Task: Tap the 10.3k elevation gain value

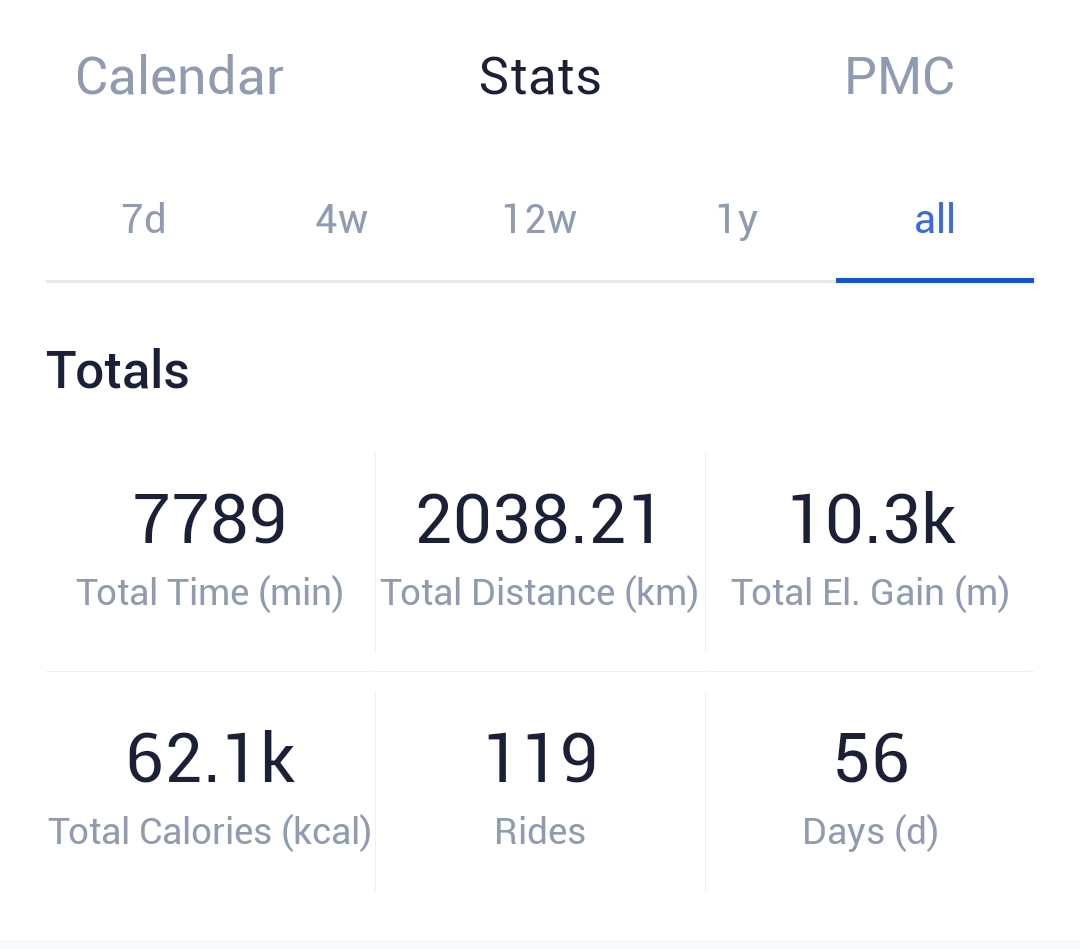Action: [871, 519]
